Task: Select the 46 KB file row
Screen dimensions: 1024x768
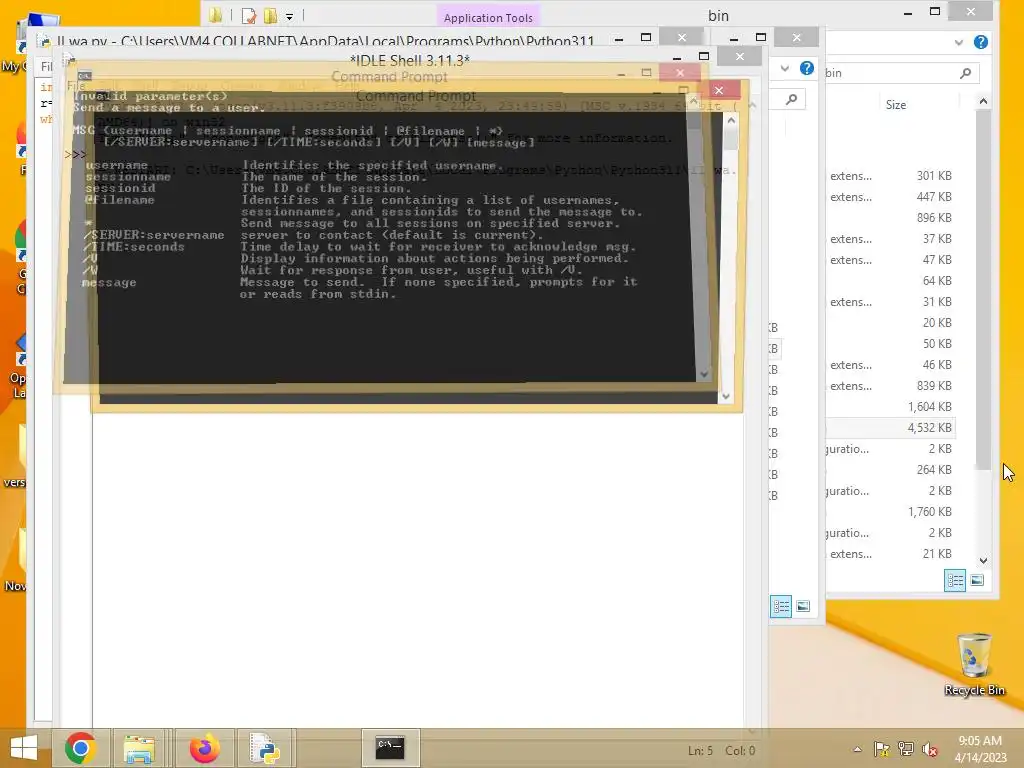Action: point(891,364)
